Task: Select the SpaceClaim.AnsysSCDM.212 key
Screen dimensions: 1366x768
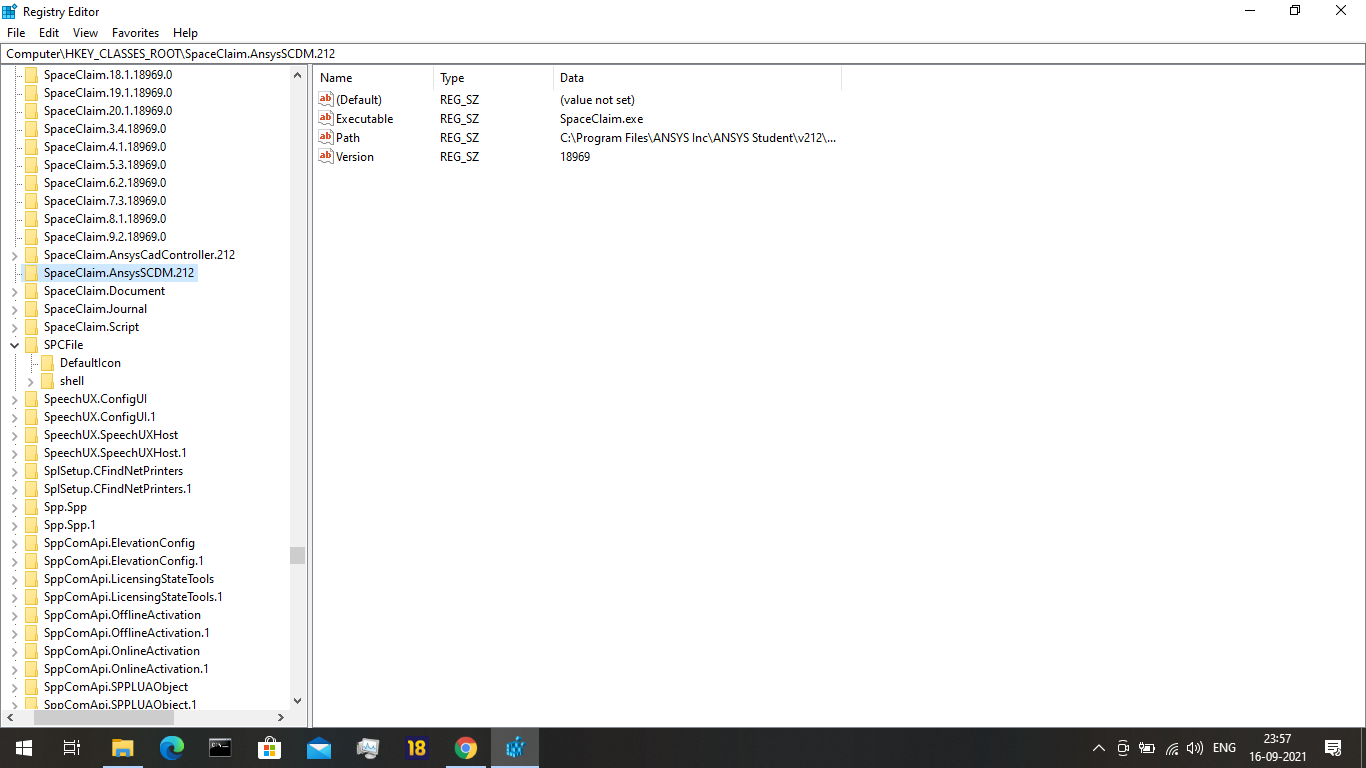Action: point(119,273)
